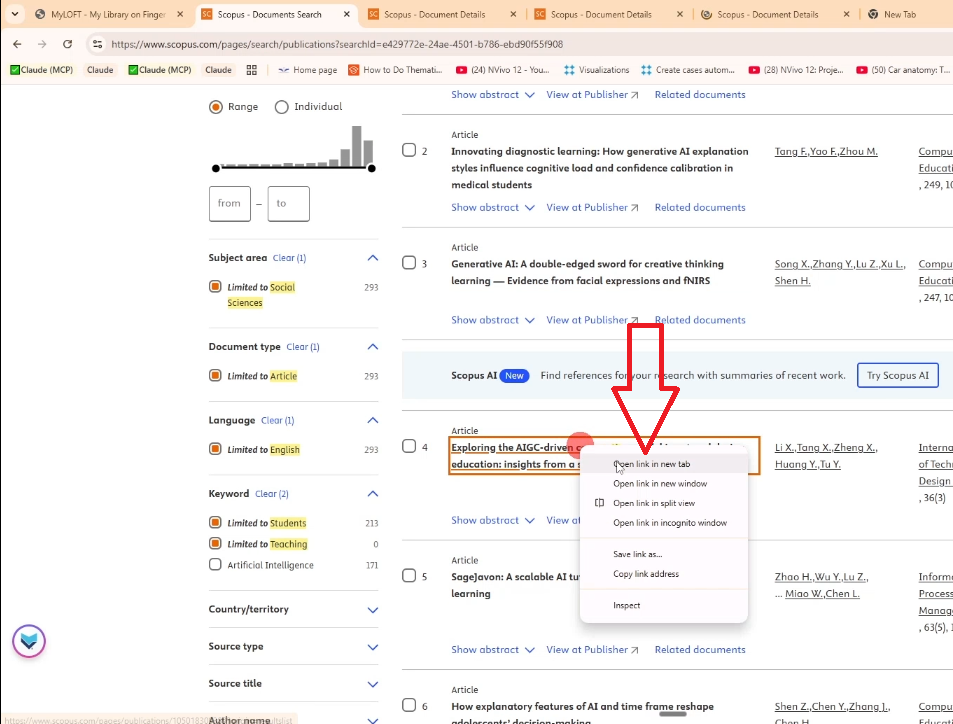Open the bookmarks apps grid icon
Screen dimensions: 953x724
coord(252,70)
